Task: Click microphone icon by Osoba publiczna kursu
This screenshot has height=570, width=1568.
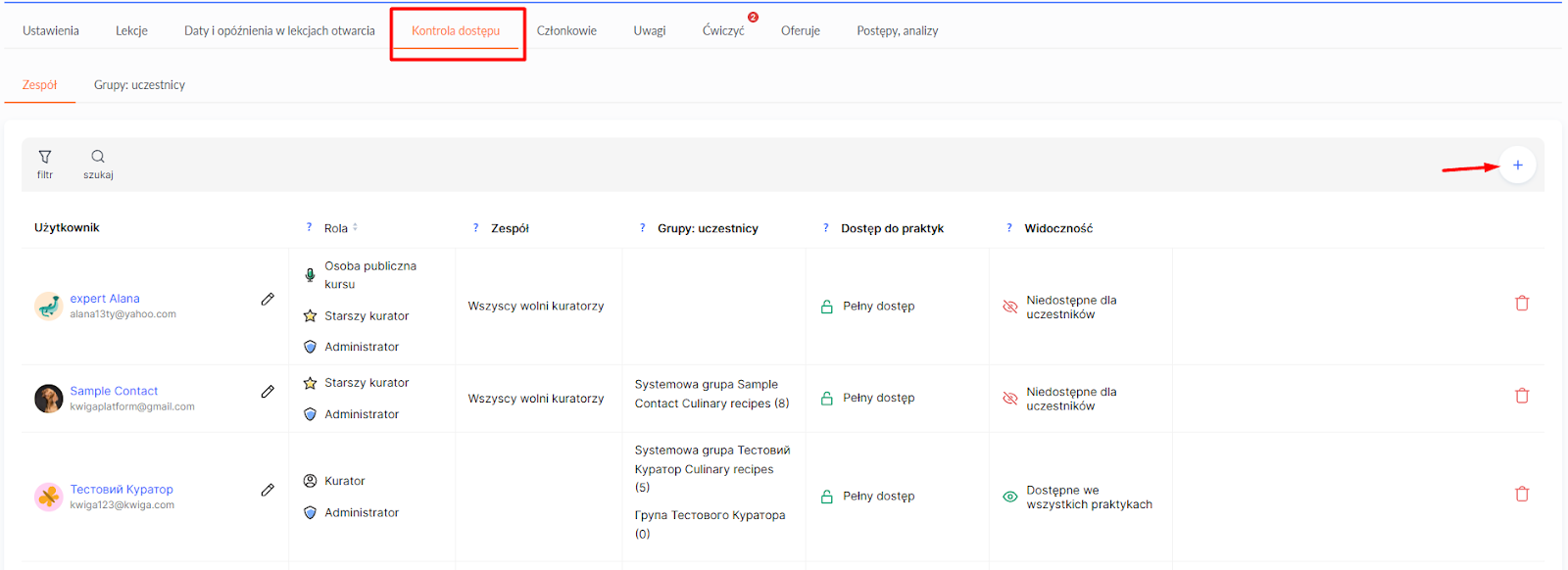Action: click(x=310, y=275)
